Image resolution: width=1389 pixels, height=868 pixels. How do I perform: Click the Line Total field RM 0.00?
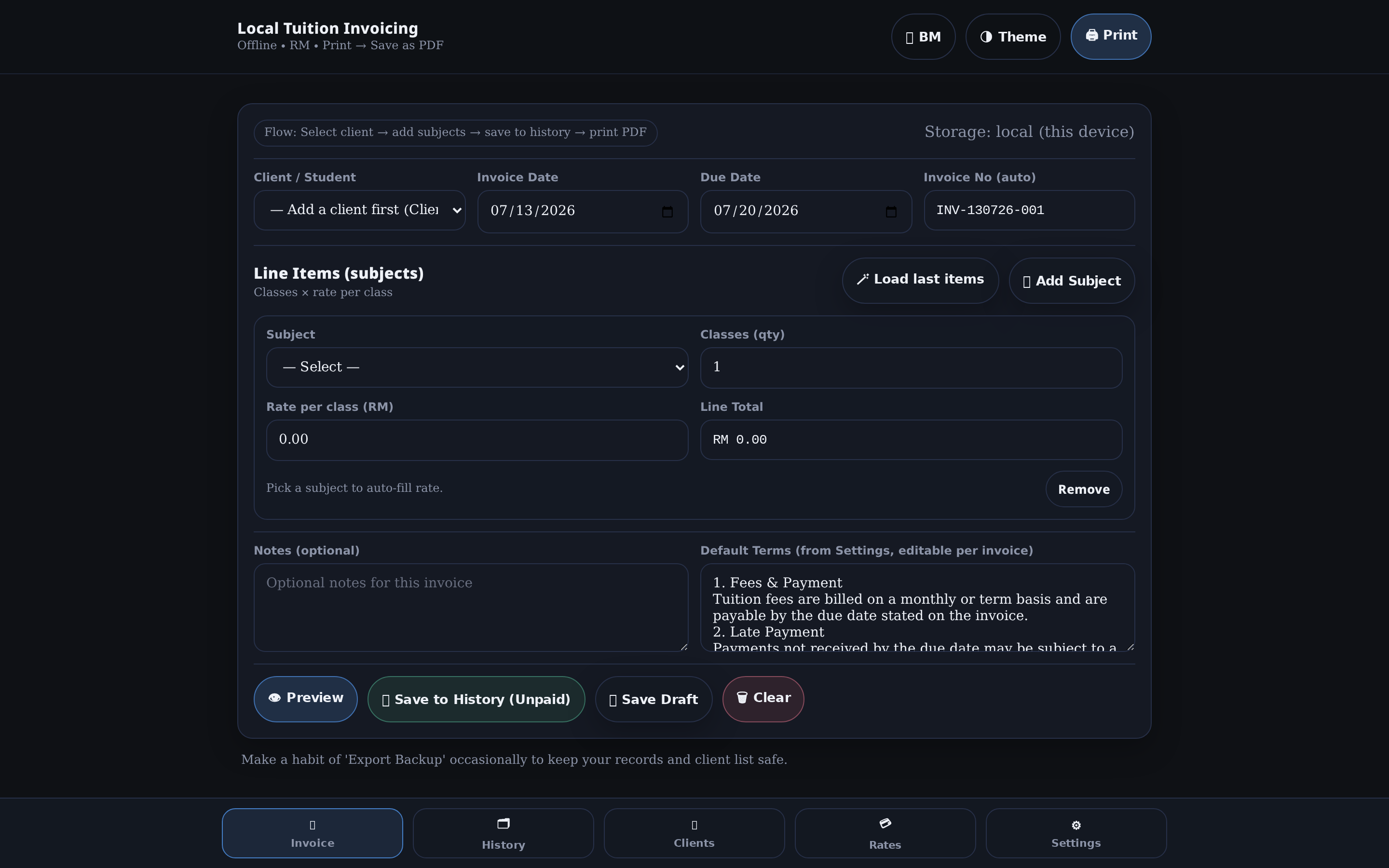911,440
